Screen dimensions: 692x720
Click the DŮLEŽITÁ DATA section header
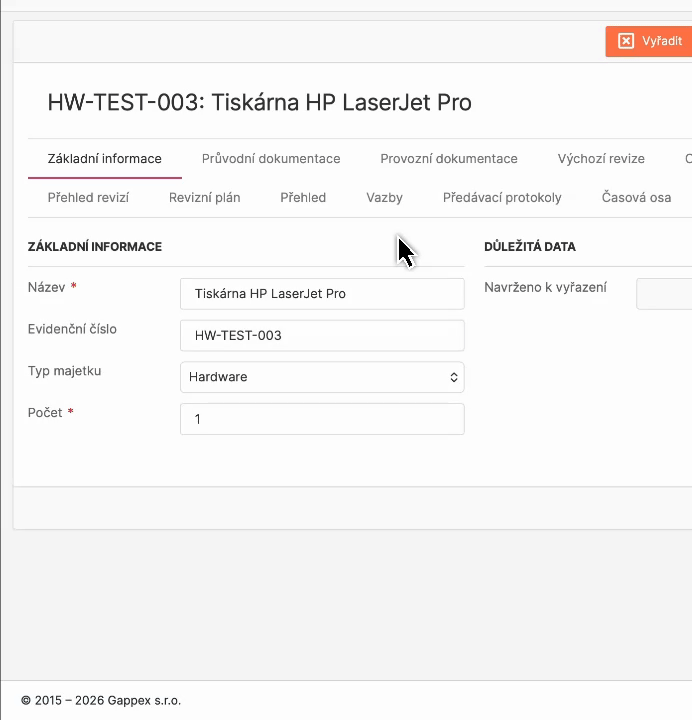pyautogui.click(x=529, y=246)
